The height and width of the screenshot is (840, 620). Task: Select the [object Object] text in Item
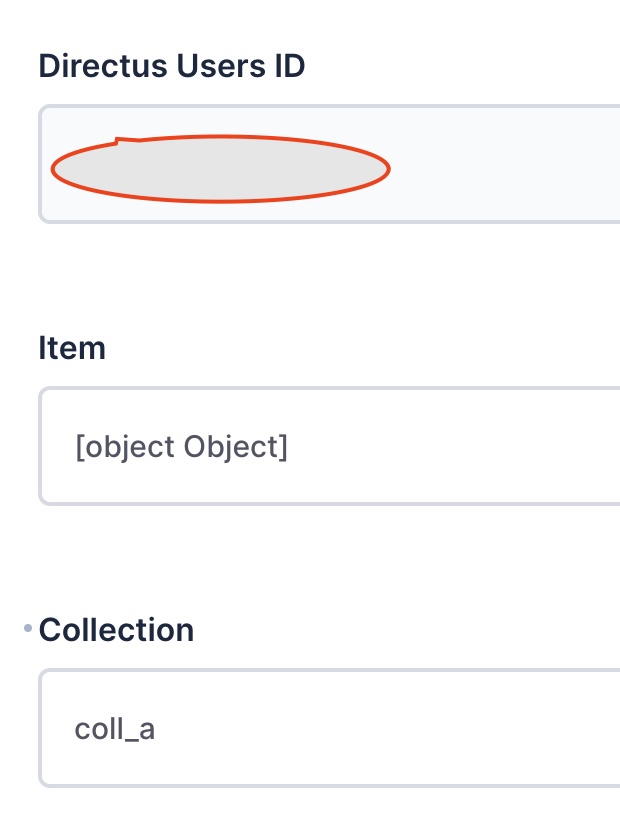pos(181,447)
